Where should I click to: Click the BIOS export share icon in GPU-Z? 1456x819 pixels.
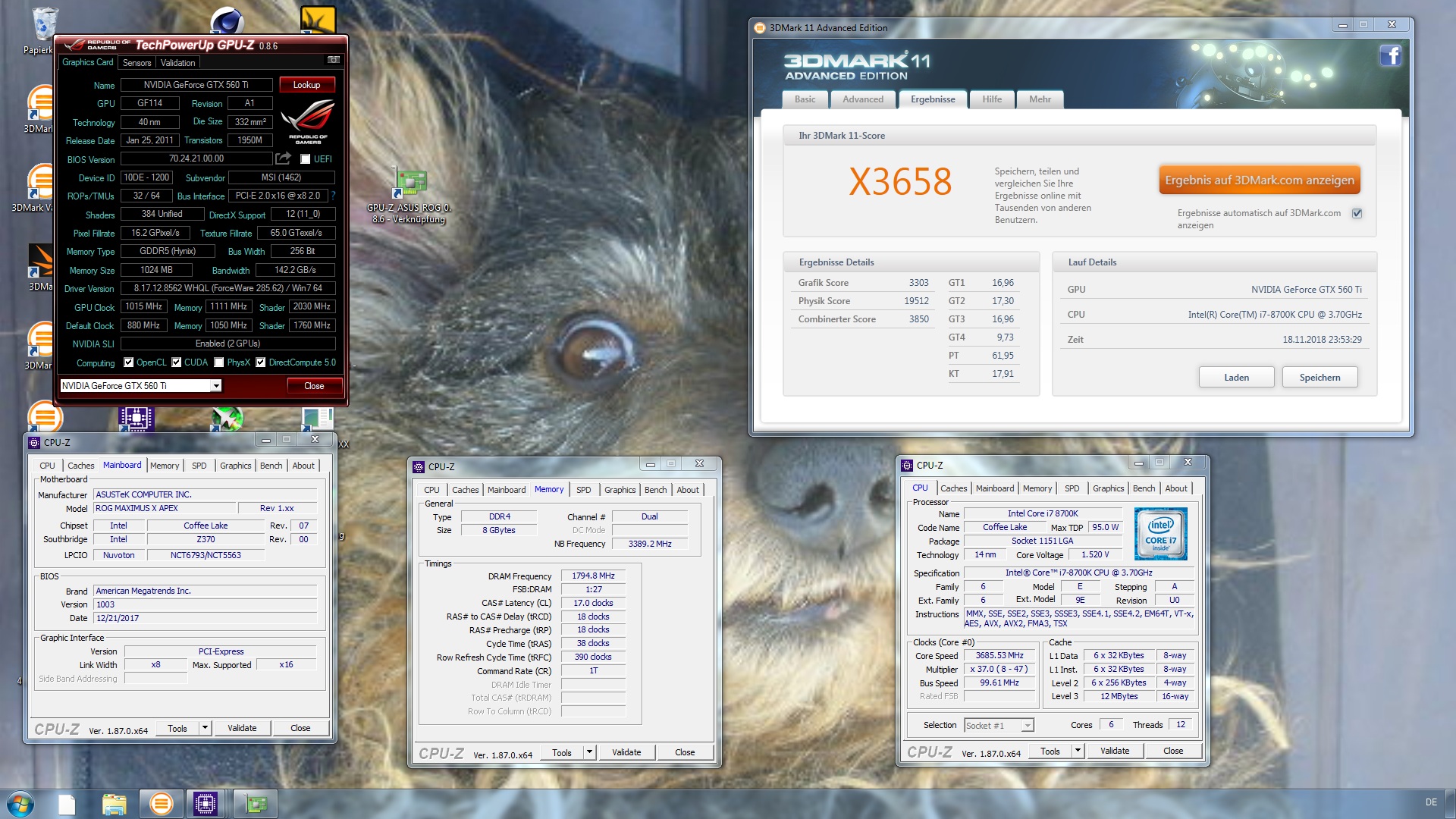click(x=283, y=158)
